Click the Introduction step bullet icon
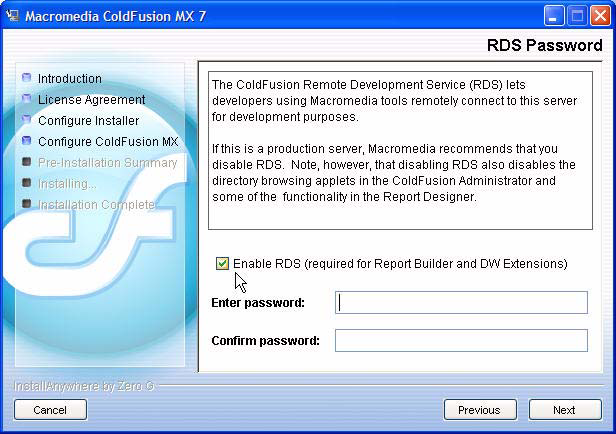 tap(27, 77)
